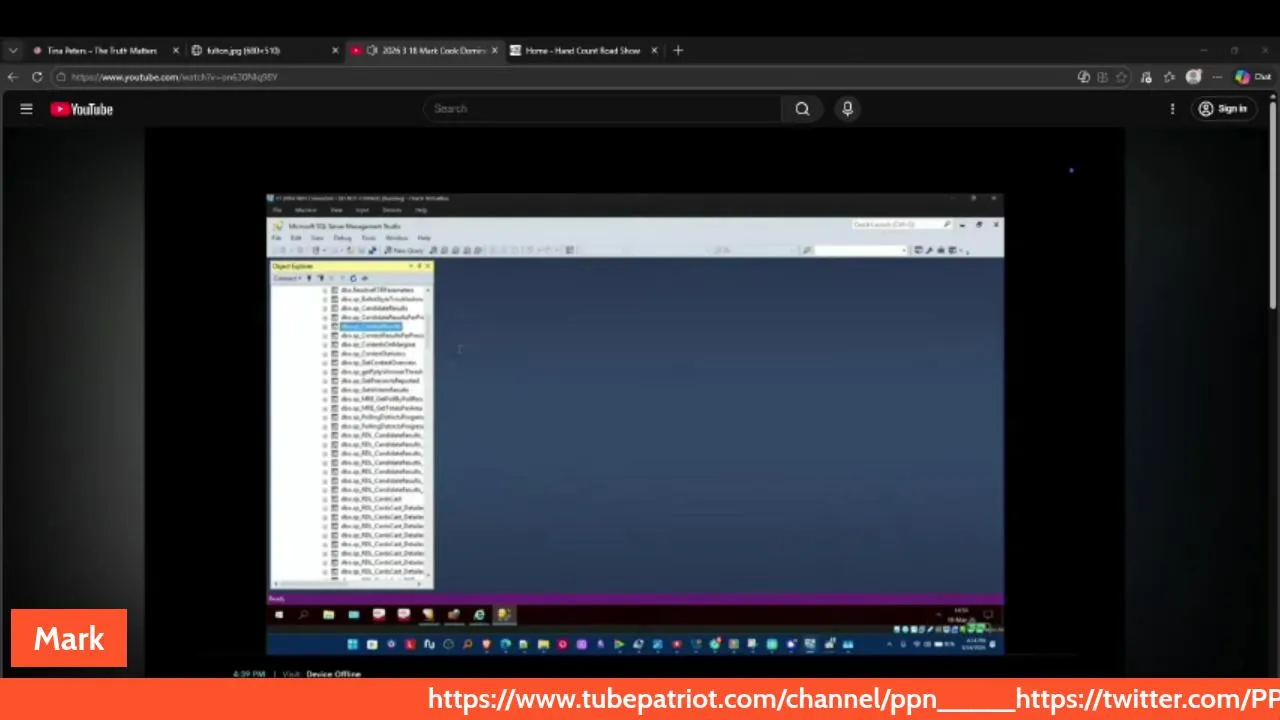Screen dimensions: 1280x720
Task: Select the highlighted dbo.sp_ContestResults procedure
Action: pyautogui.click(x=370, y=326)
